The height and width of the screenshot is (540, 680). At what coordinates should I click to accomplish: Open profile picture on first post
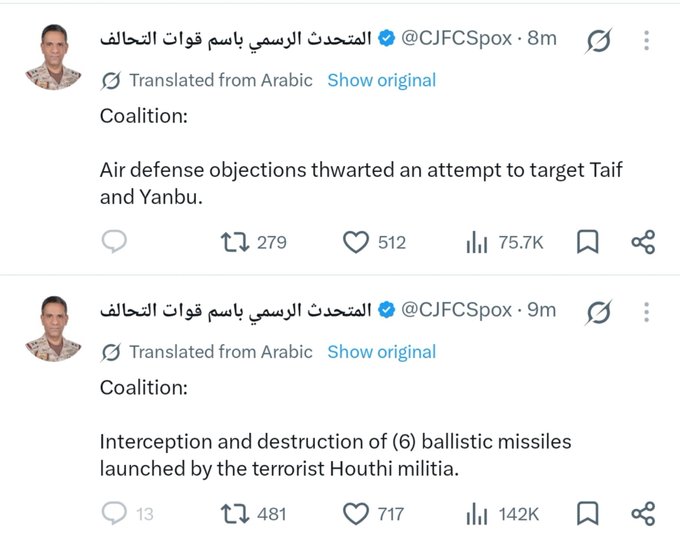click(54, 57)
